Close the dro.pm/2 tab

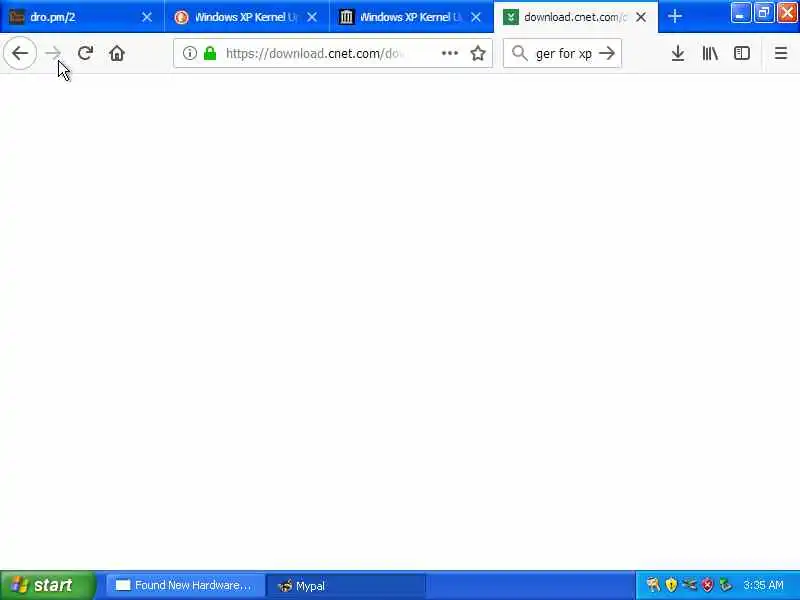point(147,17)
